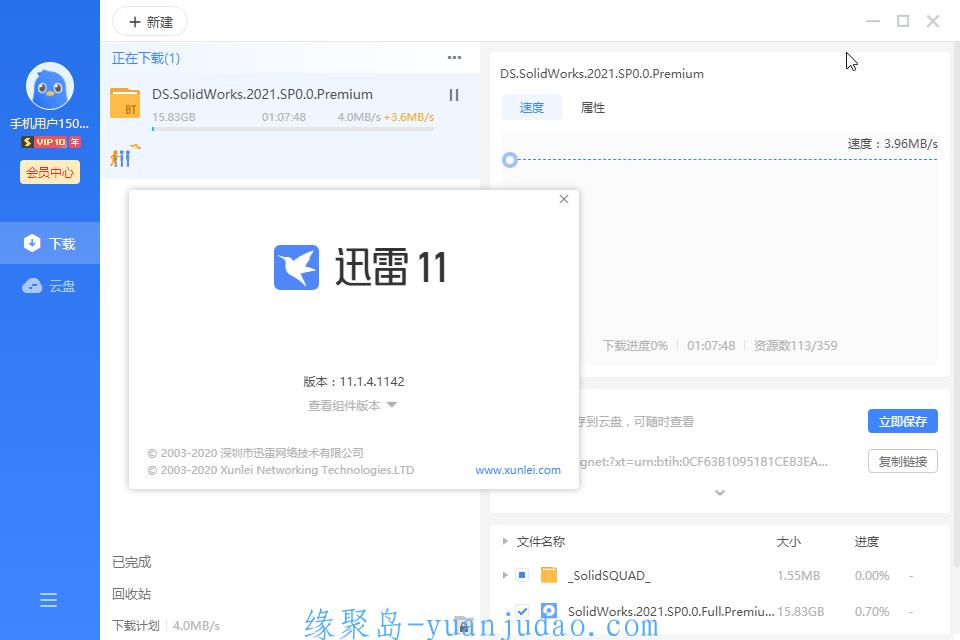Click the BT folder icon of the task

click(125, 103)
